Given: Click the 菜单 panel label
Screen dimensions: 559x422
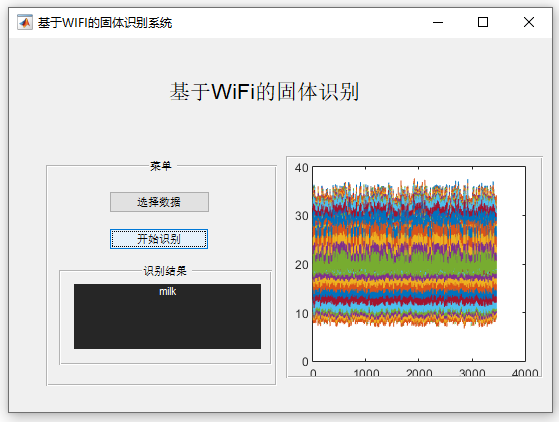Looking at the screenshot, I should tap(160, 166).
